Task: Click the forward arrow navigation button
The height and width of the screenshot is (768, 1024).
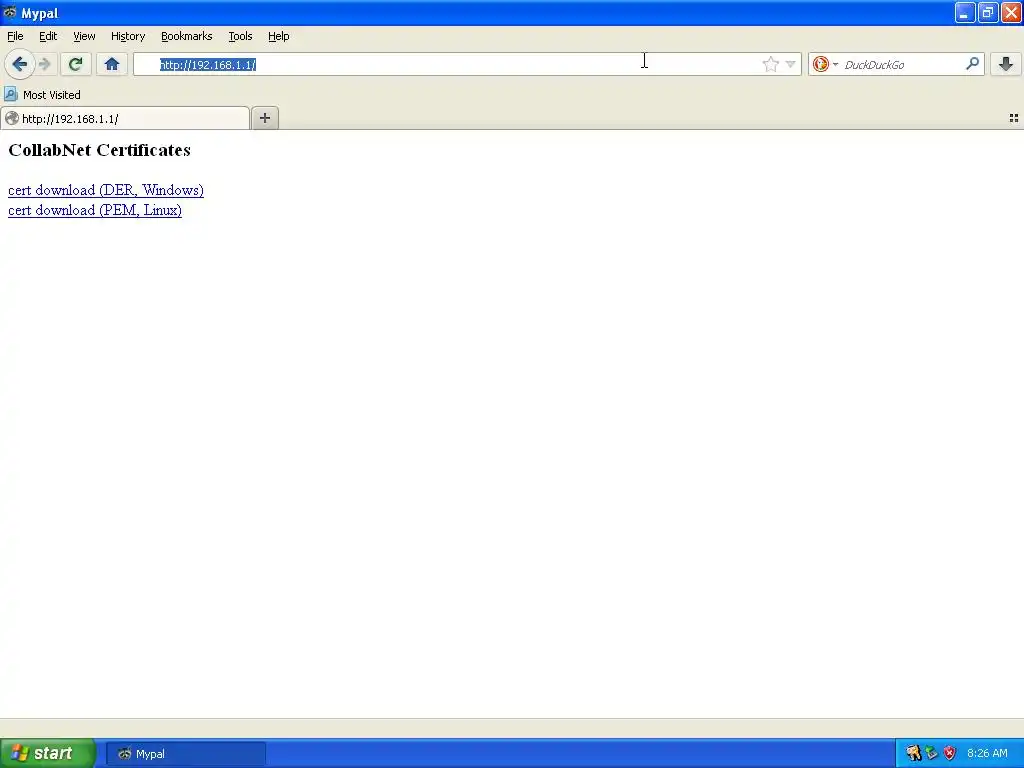Action: [45, 64]
